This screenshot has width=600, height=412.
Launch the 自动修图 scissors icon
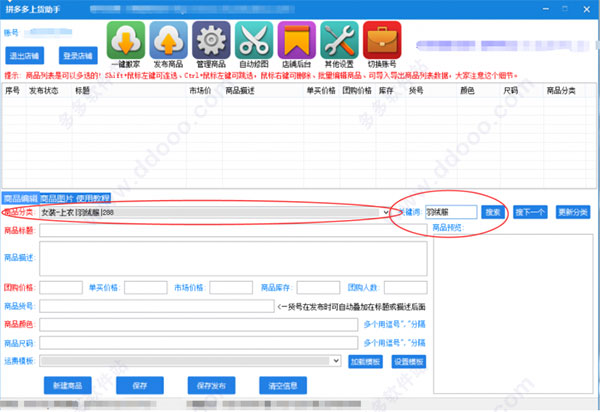coord(254,40)
